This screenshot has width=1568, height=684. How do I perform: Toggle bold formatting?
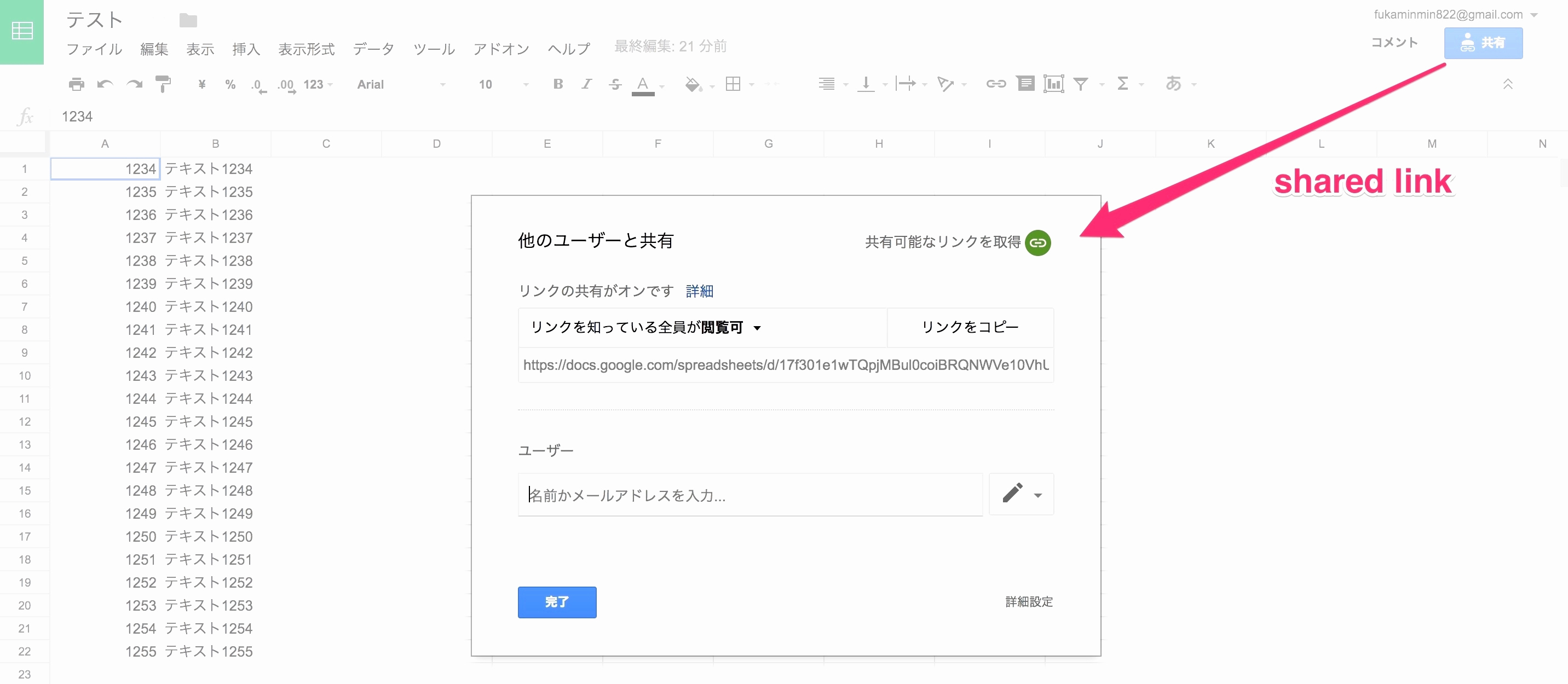tap(557, 84)
